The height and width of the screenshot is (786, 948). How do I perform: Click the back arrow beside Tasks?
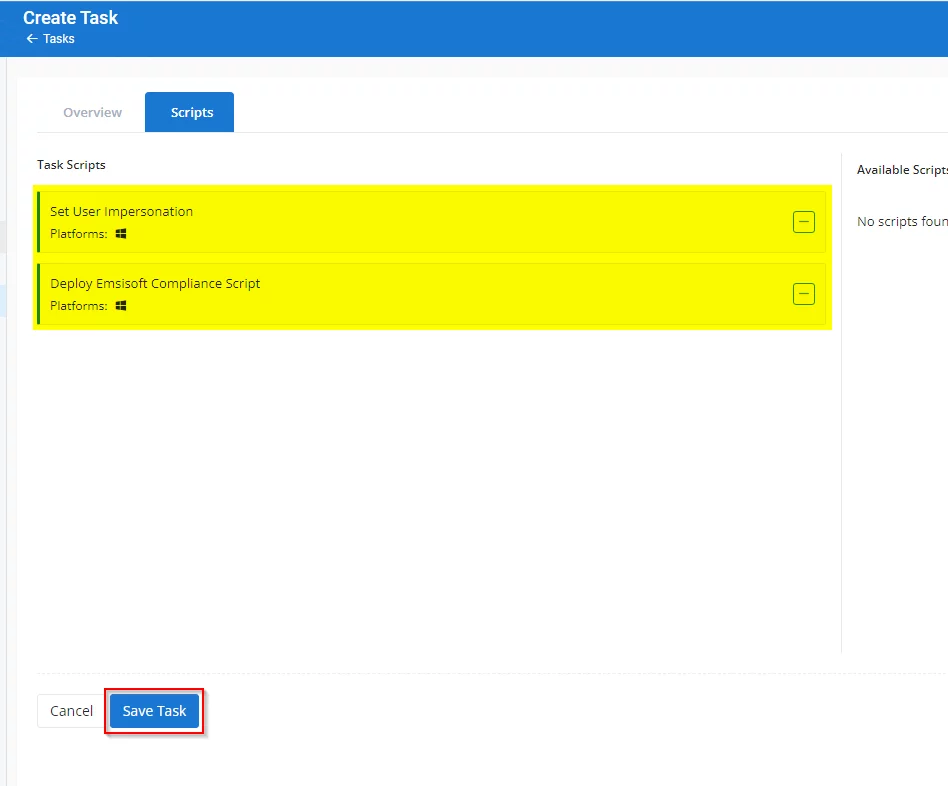(x=32, y=39)
